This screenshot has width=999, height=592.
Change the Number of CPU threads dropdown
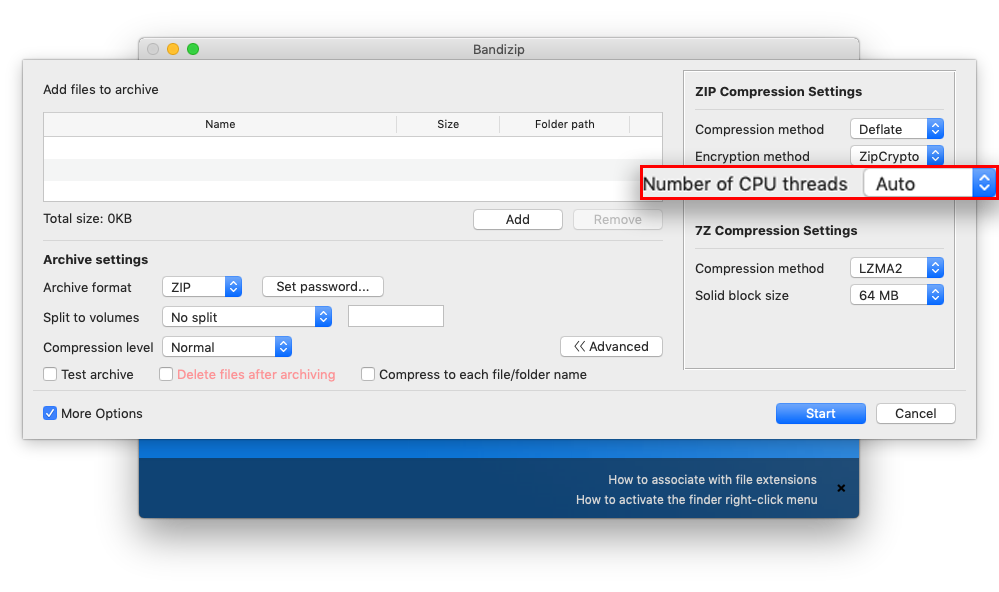coord(929,183)
